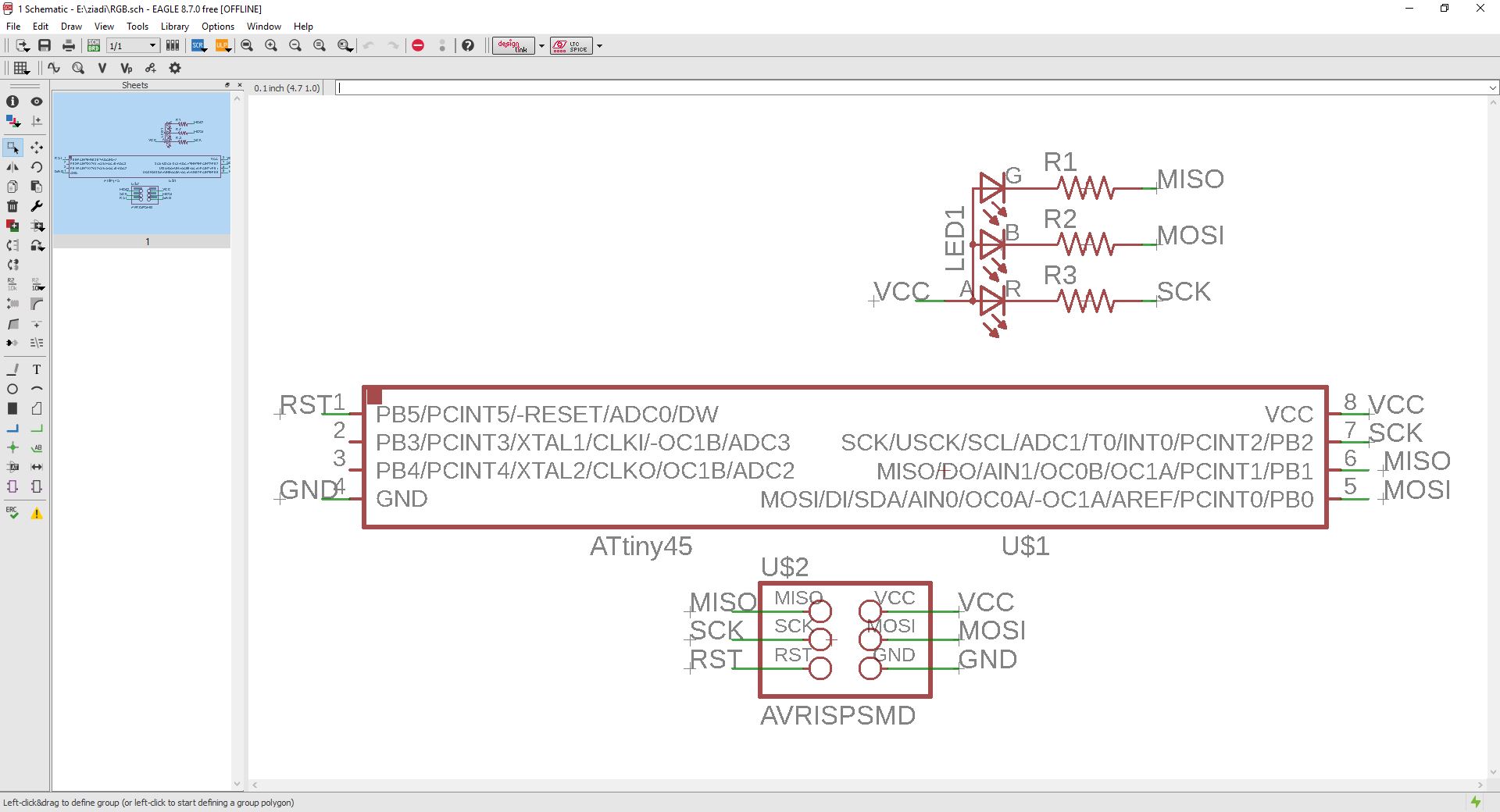Select the Polygon tool

tap(36, 408)
